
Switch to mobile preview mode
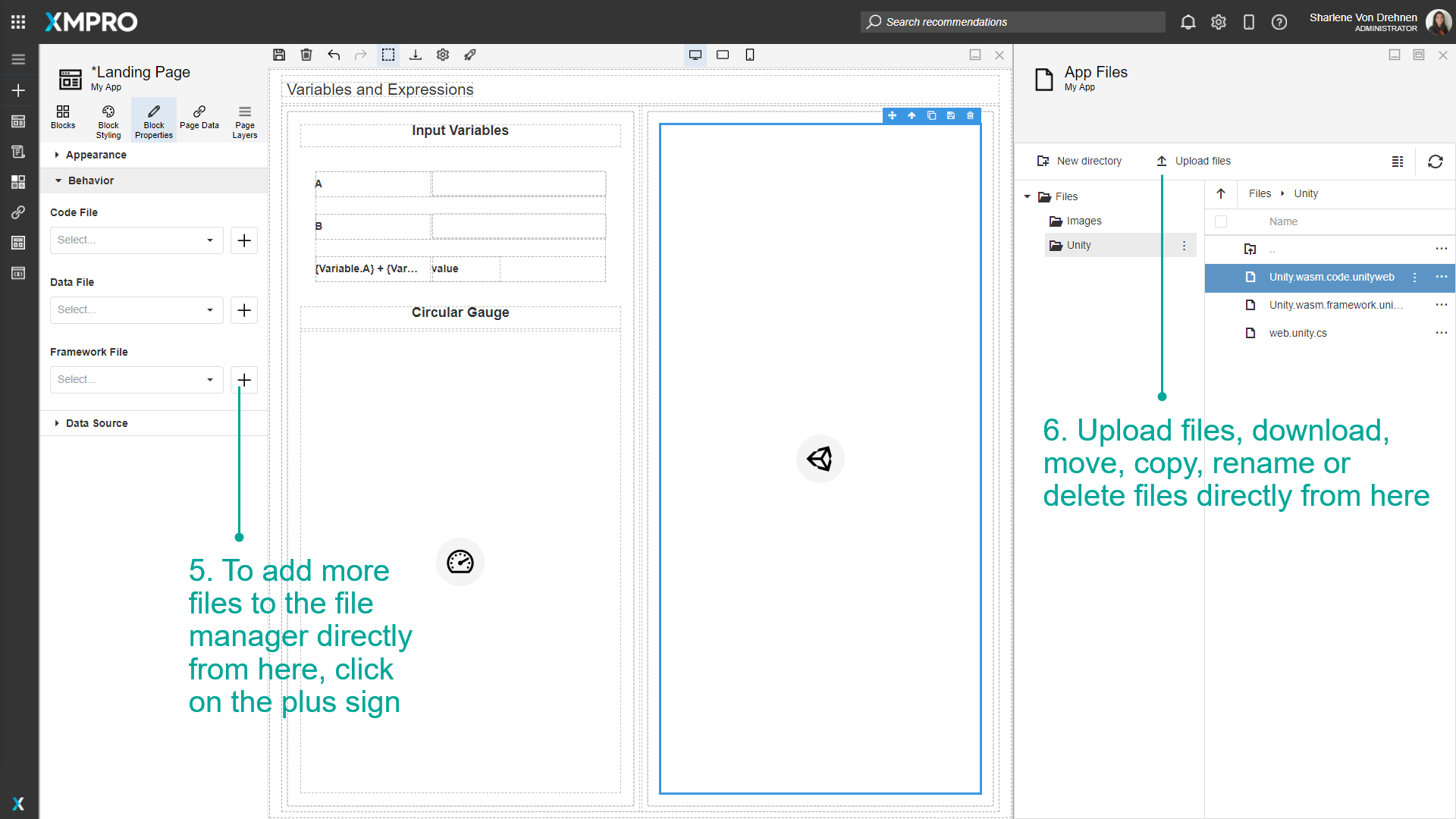click(750, 55)
